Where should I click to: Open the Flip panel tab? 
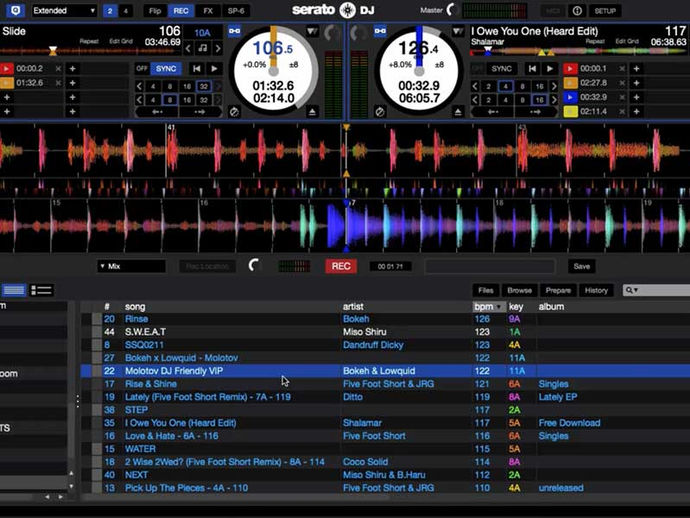pyautogui.click(x=155, y=11)
